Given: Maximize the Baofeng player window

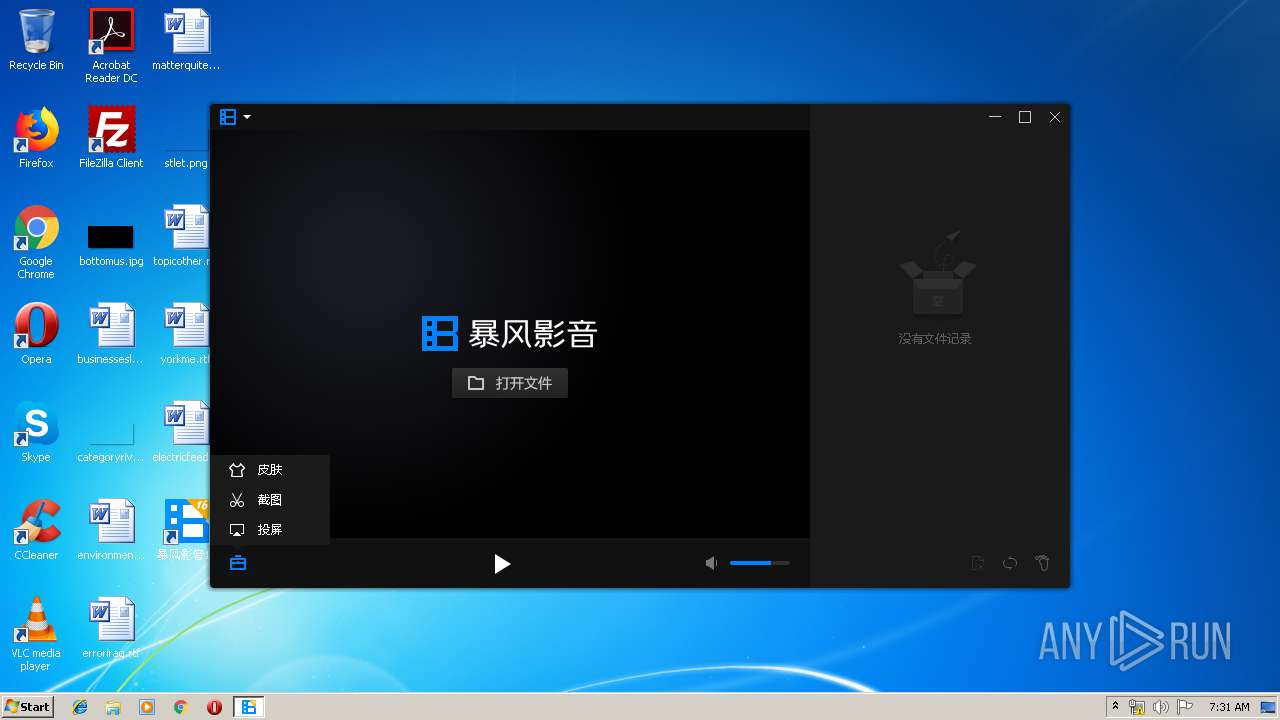Looking at the screenshot, I should coord(1025,117).
